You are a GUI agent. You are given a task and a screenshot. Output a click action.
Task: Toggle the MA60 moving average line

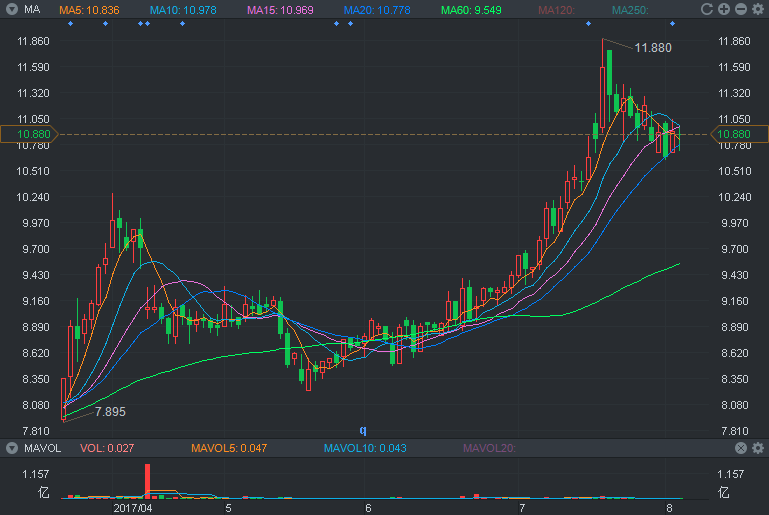coord(471,10)
